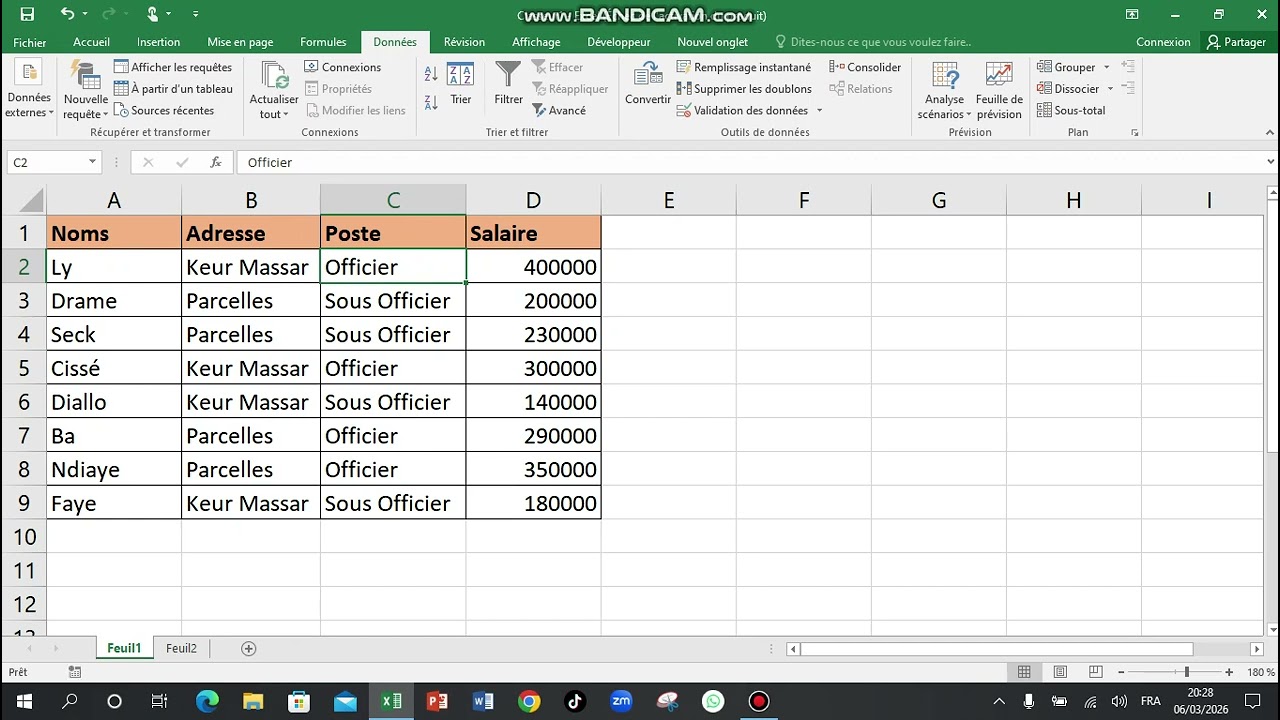Switch to Formules tab
The width and height of the screenshot is (1280, 720).
[x=323, y=42]
